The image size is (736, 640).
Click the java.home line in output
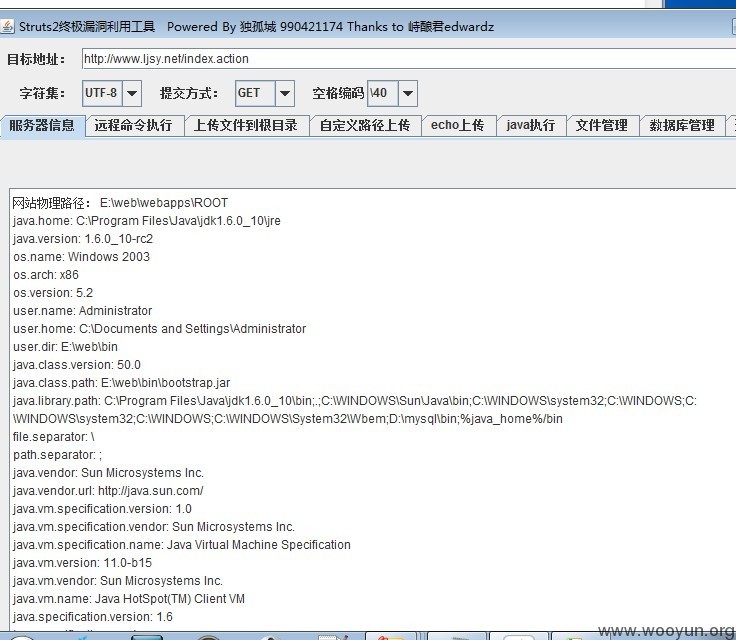click(147, 221)
